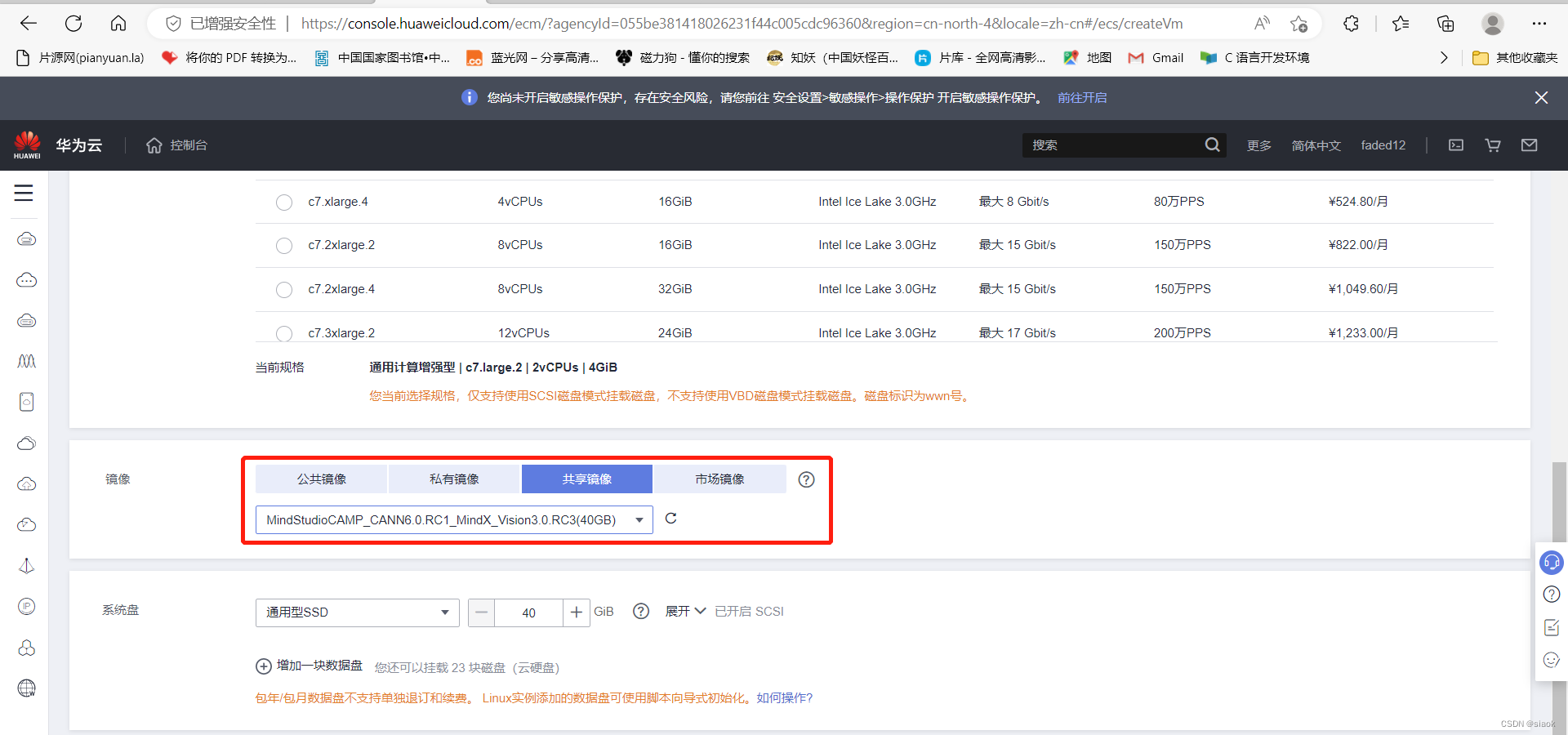The width and height of the screenshot is (1568, 735).
Task: Open the mail message icon in top bar
Action: pos(1530,145)
